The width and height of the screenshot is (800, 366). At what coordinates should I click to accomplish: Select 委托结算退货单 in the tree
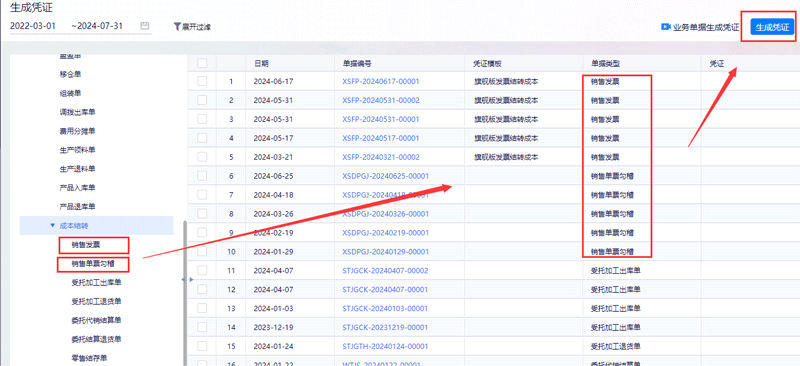[96, 339]
